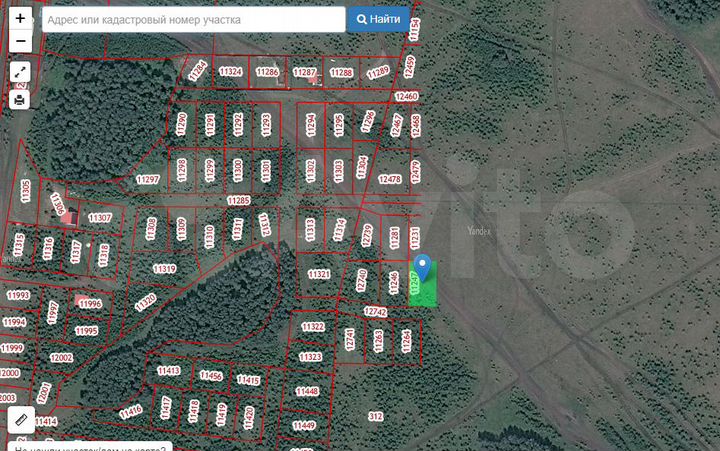Zoom out with the minus button
The image size is (720, 451).
[x=20, y=41]
